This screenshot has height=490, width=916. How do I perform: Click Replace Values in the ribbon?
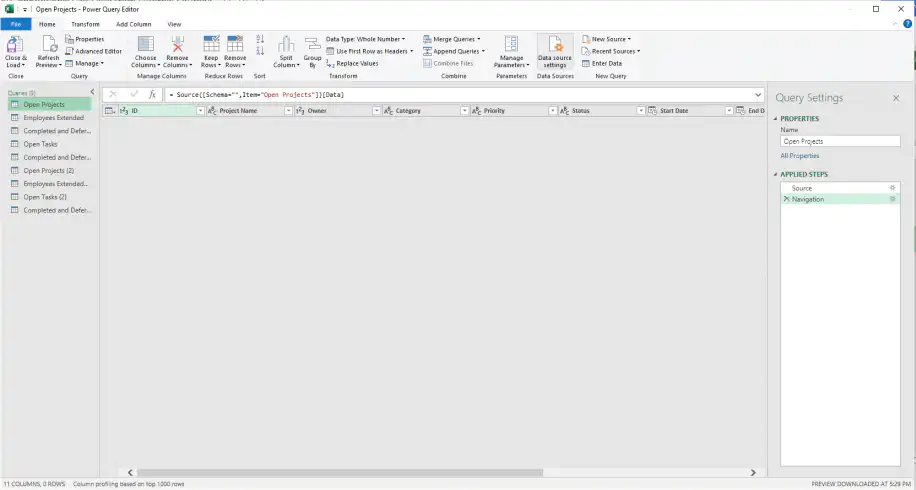pos(352,64)
